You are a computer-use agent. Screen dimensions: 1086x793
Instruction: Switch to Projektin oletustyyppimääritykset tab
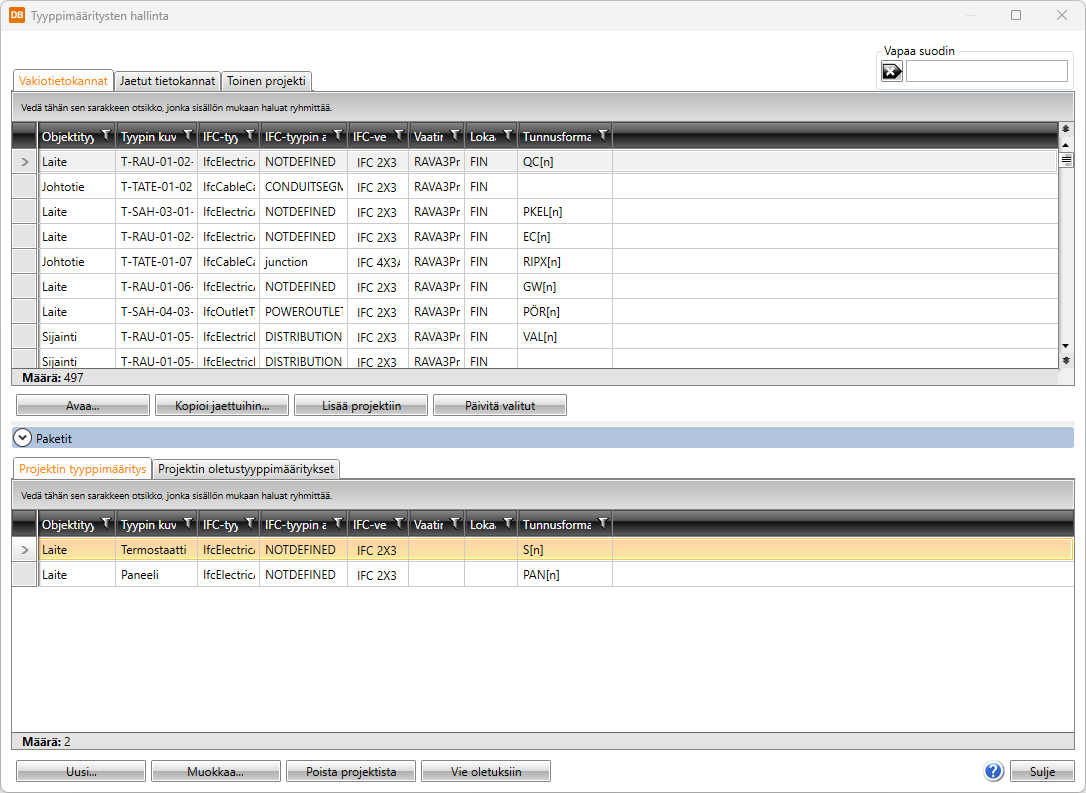point(248,469)
